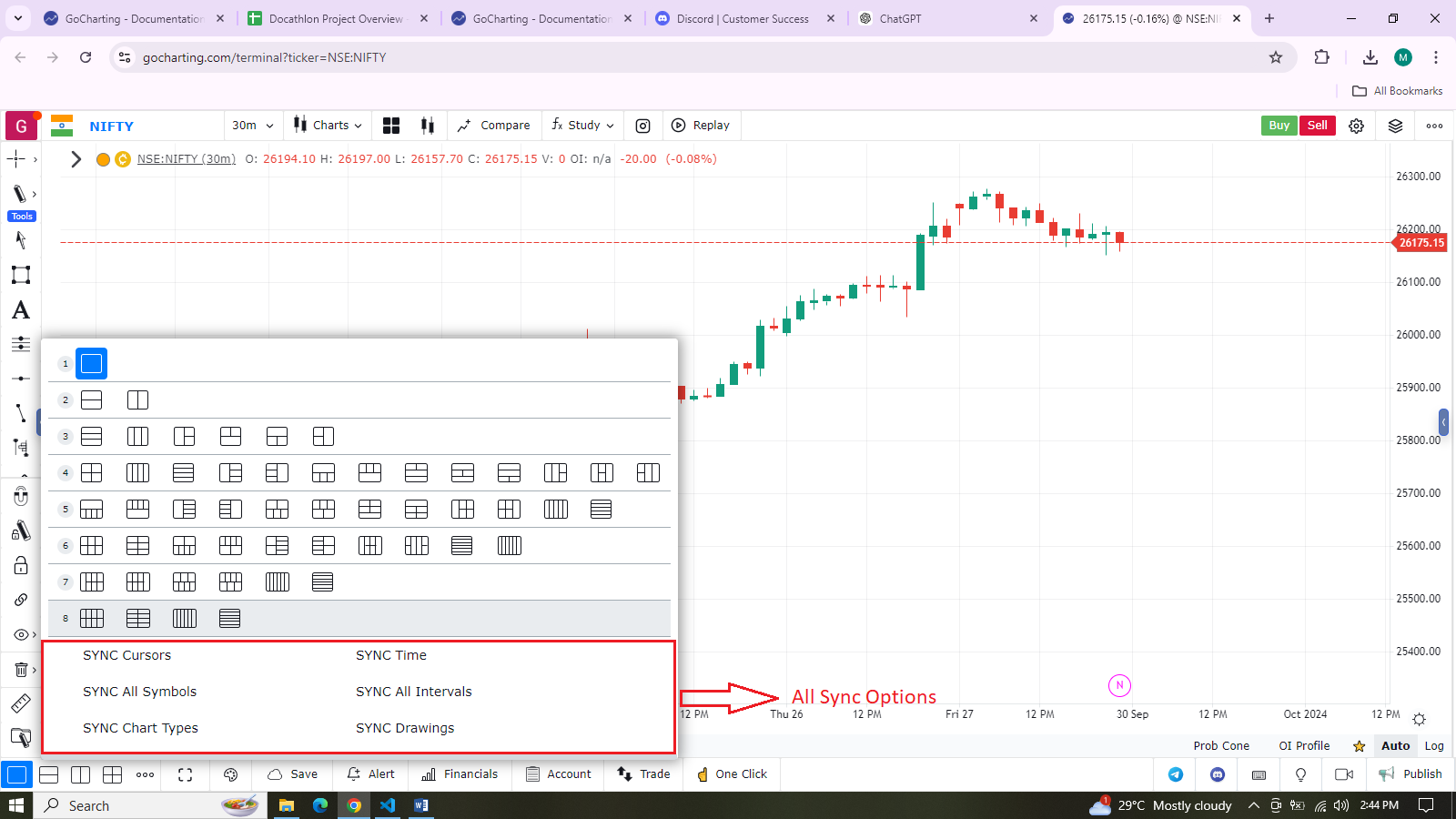Click the trash delete drawings icon
Screen dimensions: 1456x819
pos(20,670)
